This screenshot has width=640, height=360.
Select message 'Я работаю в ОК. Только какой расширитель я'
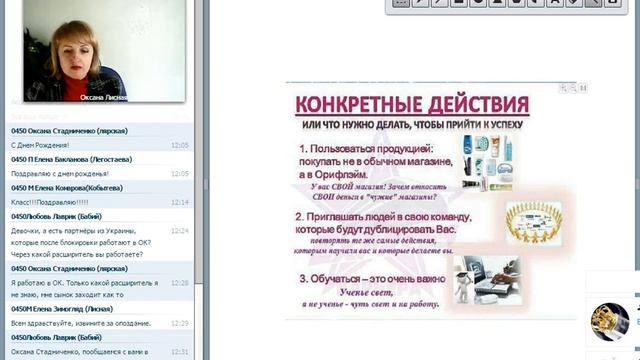pyautogui.click(x=84, y=283)
